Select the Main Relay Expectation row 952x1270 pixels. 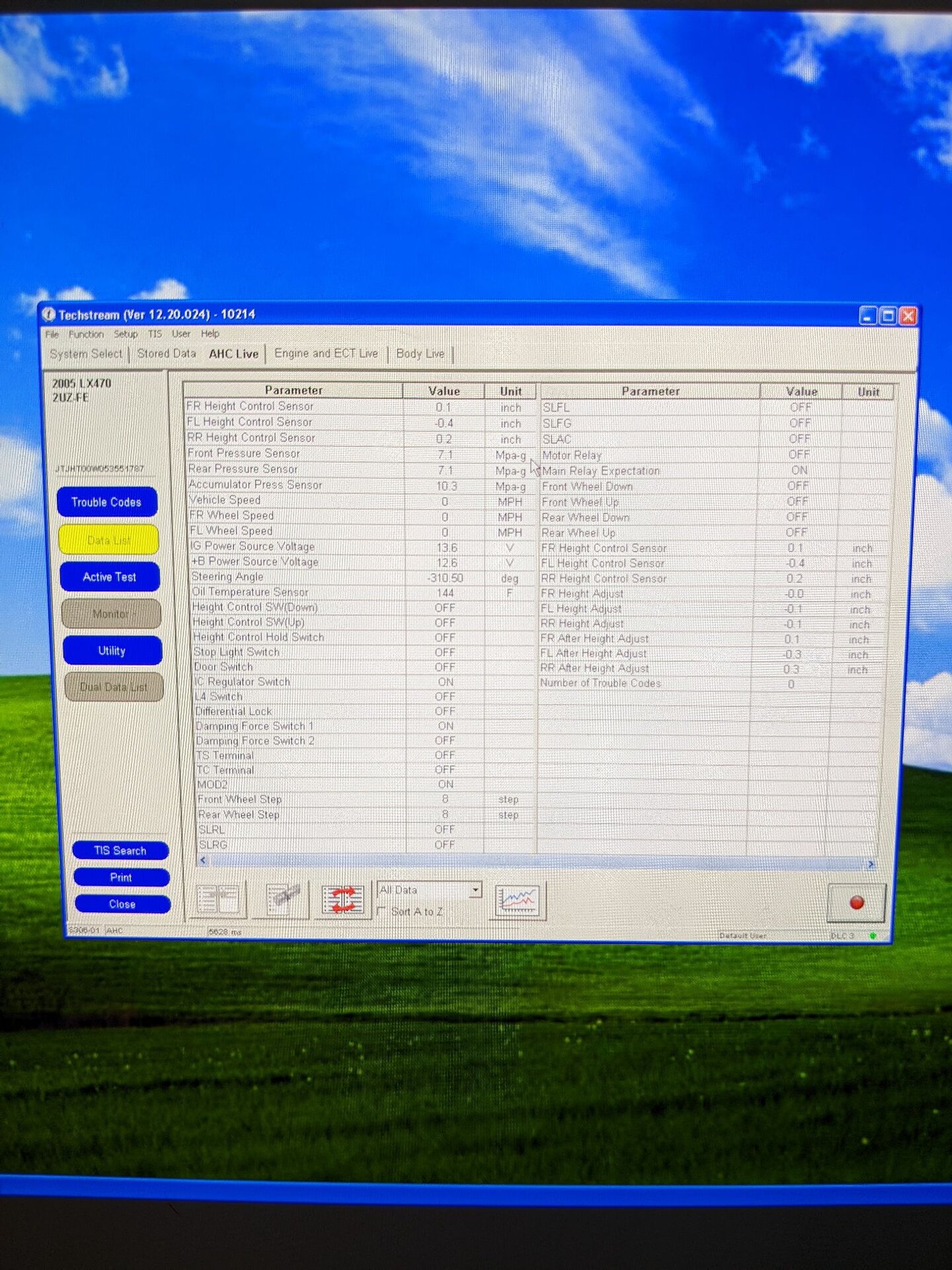[716, 470]
